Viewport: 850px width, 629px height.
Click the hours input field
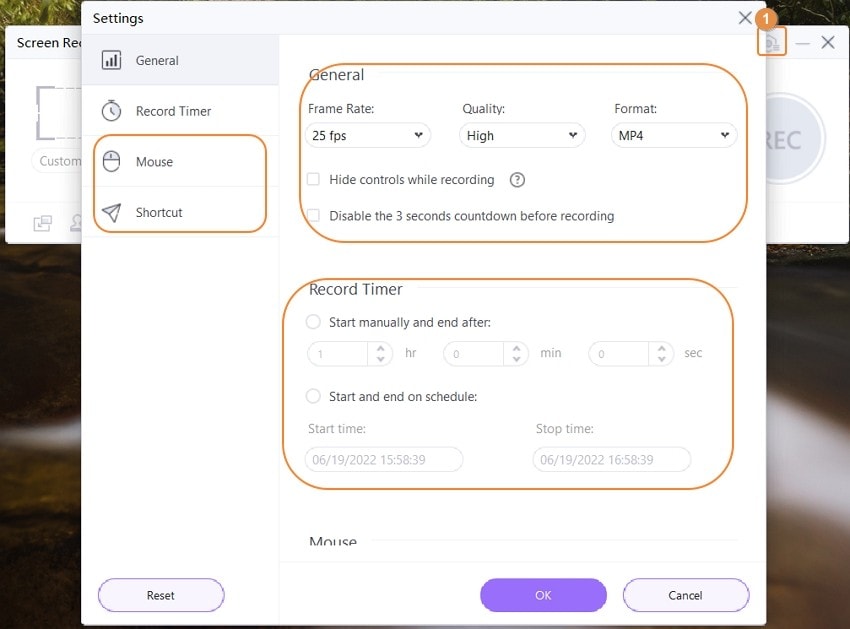[338, 354]
